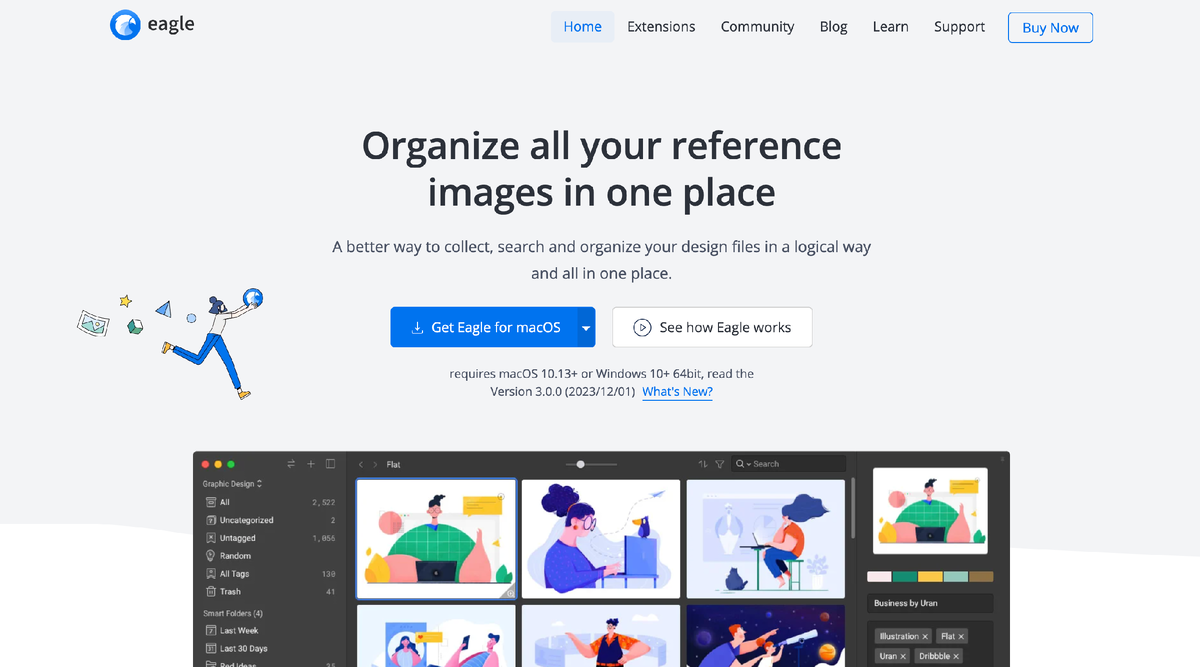Click Get Eagle for macOS download button
This screenshot has height=667, width=1200.
point(484,327)
